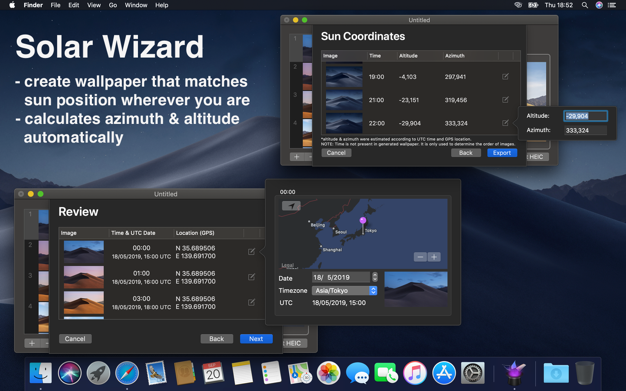Image resolution: width=626 pixels, height=391 pixels.
Task: Zoom out of the map with minus
Action: click(x=420, y=257)
